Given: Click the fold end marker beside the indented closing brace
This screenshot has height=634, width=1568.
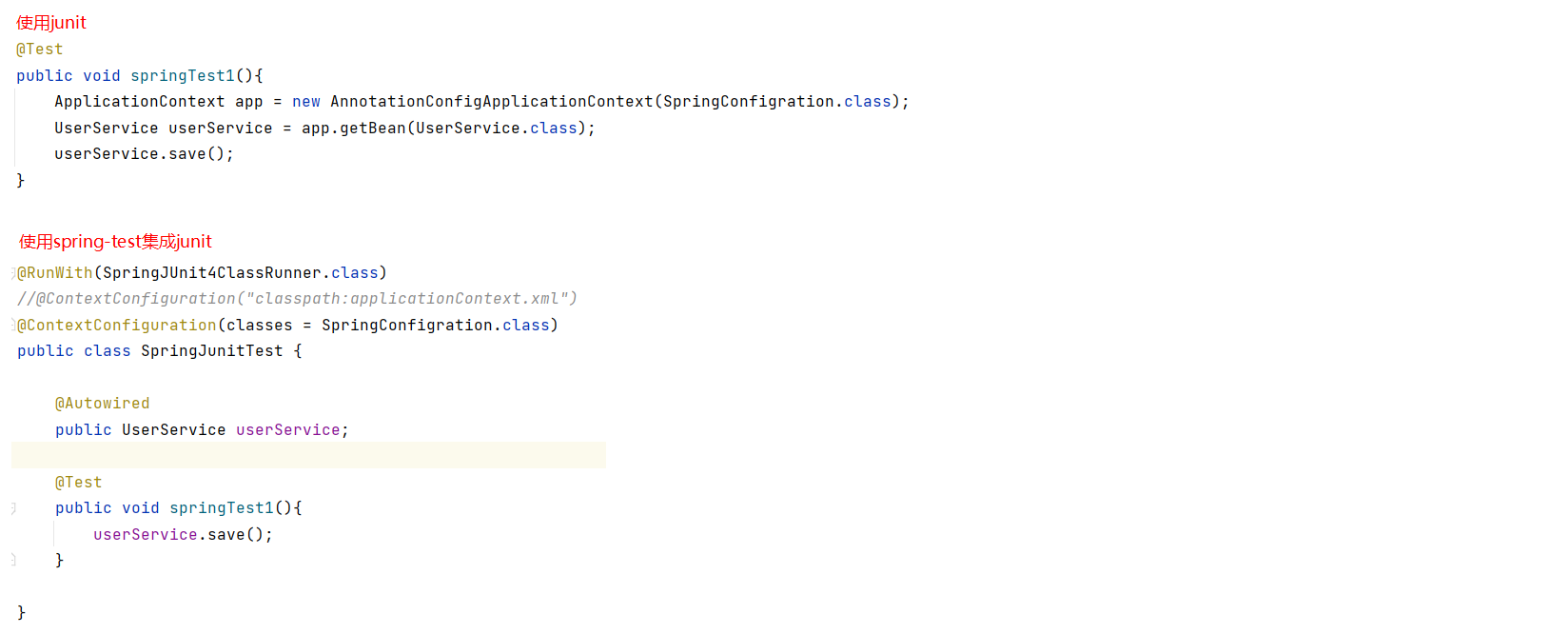Looking at the screenshot, I should [13, 561].
